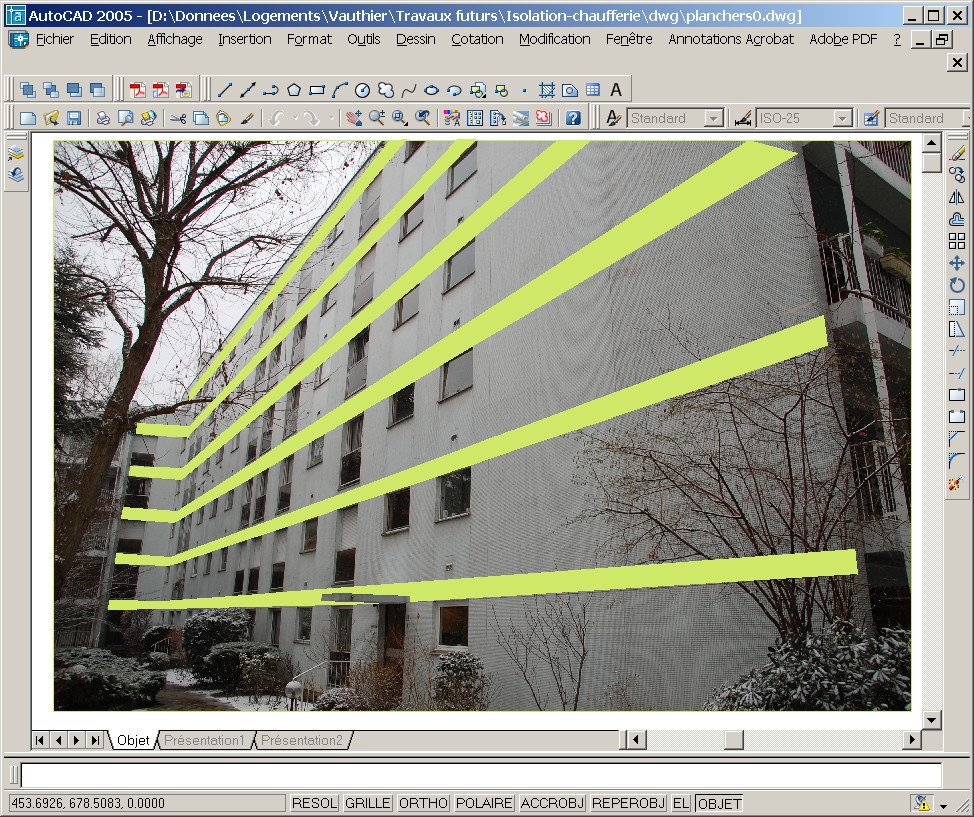Click horizontal scrollbar right arrow
Screen dimensions: 974x817
(x=911, y=739)
